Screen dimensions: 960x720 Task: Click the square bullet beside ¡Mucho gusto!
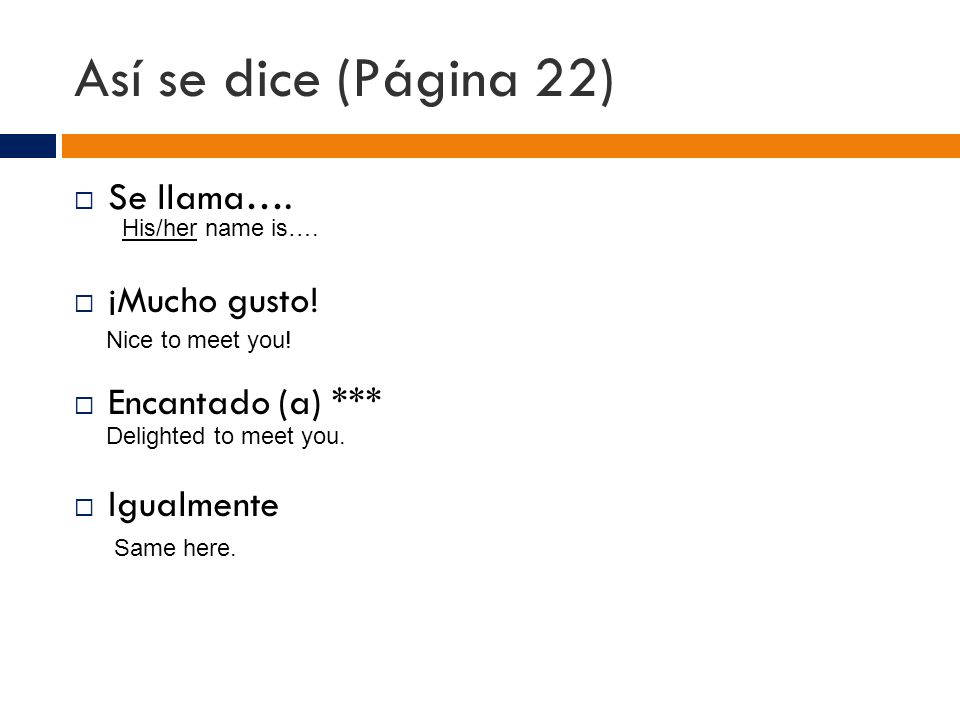click(x=84, y=304)
